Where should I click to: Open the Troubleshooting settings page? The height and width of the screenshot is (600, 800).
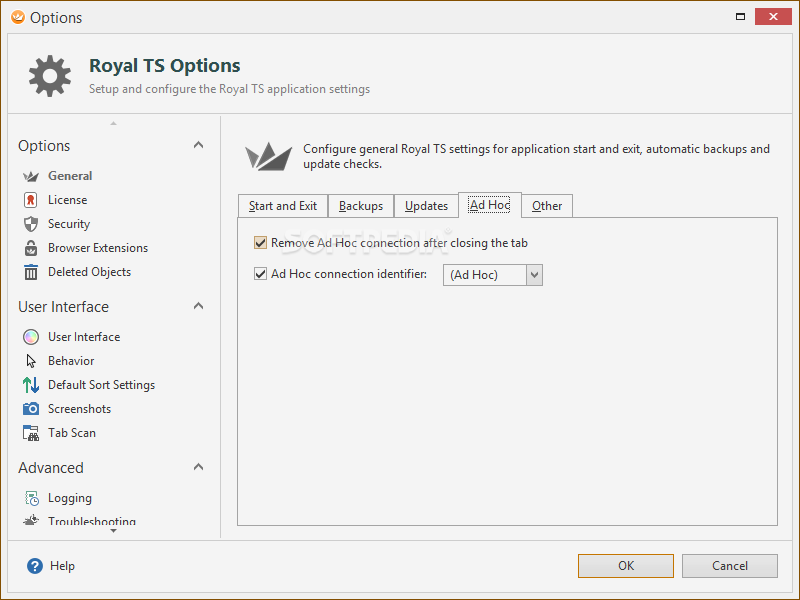click(x=92, y=521)
